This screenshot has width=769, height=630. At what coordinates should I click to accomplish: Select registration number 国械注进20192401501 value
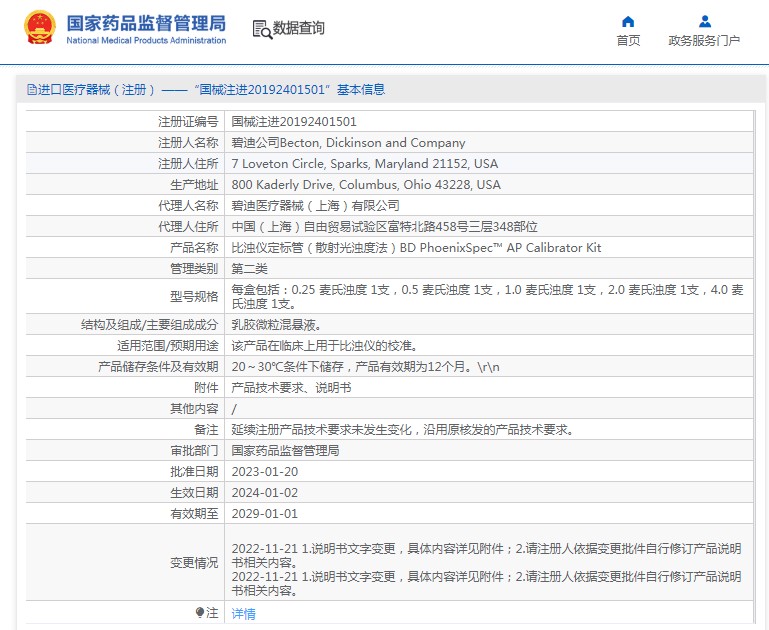(294, 122)
